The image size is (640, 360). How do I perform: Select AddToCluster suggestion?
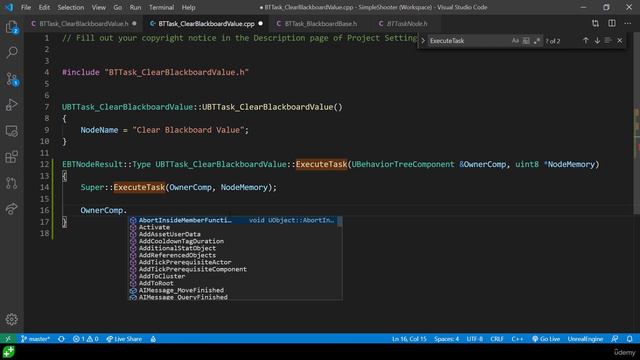point(233,276)
